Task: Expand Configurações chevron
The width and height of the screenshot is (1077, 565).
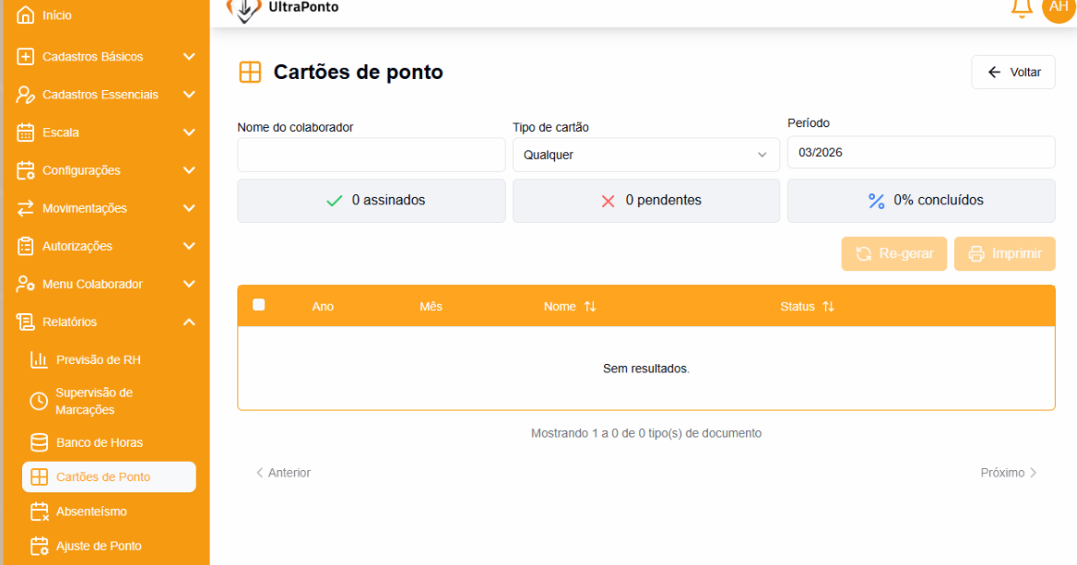Action: pos(189,170)
